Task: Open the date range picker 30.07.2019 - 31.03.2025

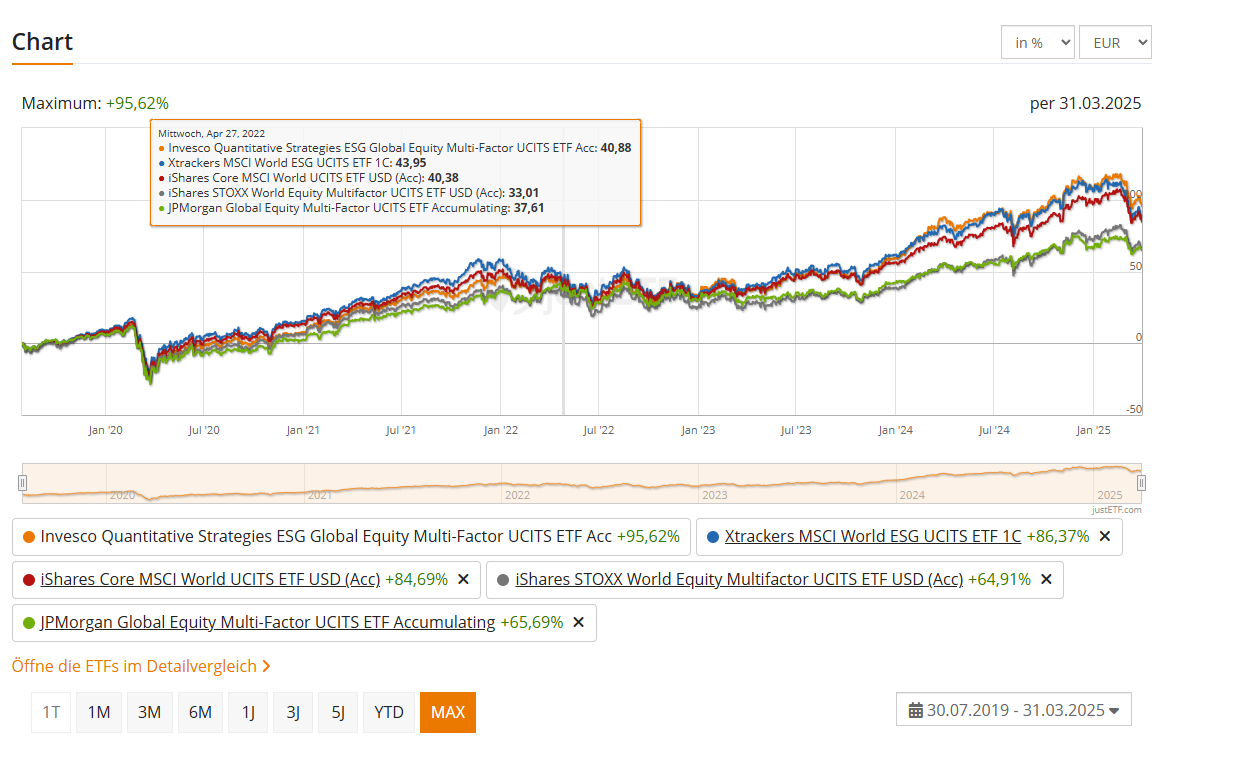Action: pos(1014,710)
